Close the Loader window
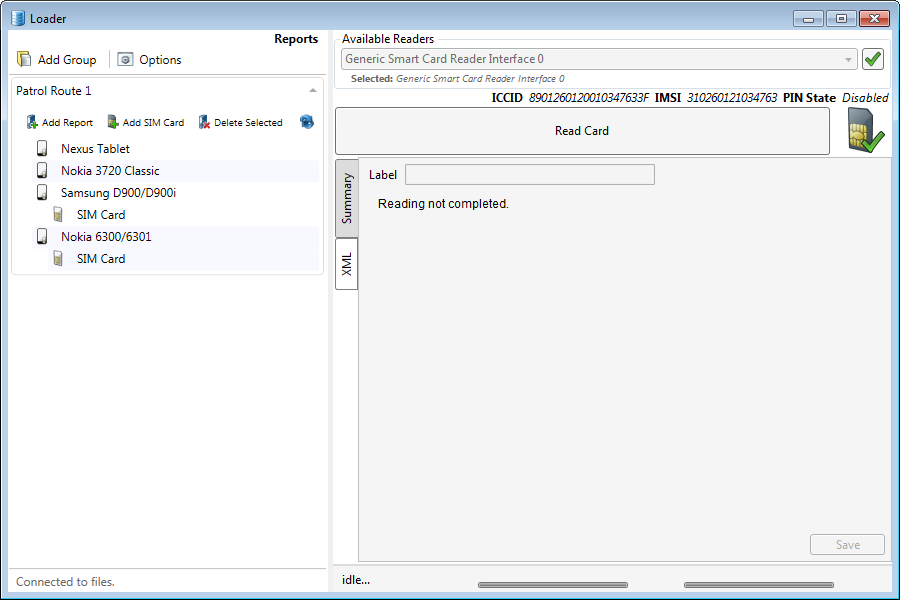900x600 pixels. [x=874, y=19]
